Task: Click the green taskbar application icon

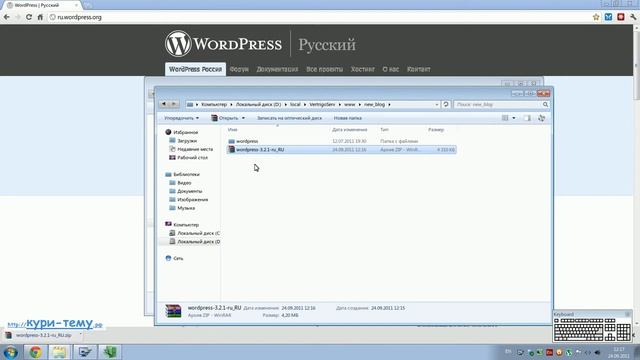Action: (109, 352)
